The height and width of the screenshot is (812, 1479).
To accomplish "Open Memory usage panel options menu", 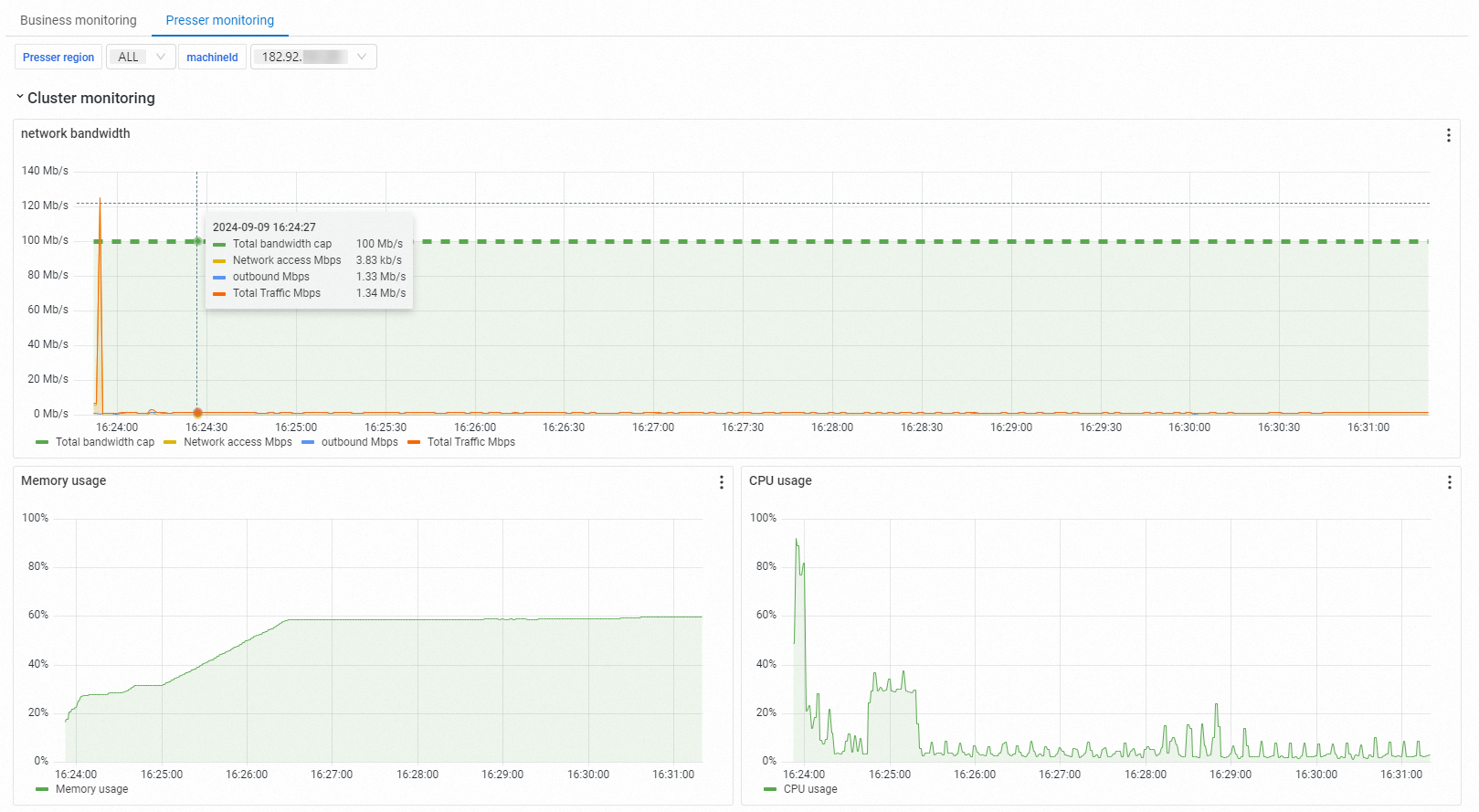I will pyautogui.click(x=721, y=482).
